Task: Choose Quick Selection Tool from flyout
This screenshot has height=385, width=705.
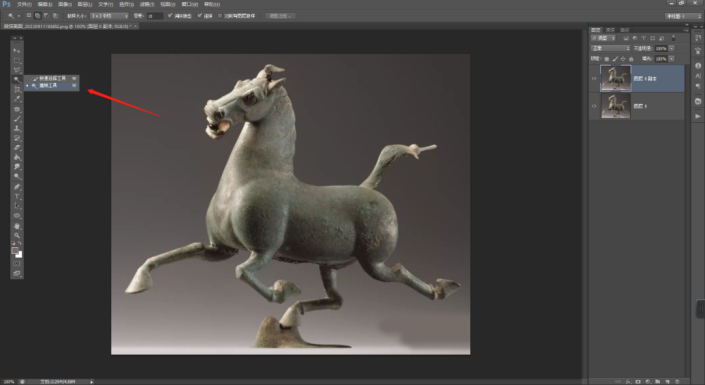Action: (x=52, y=78)
